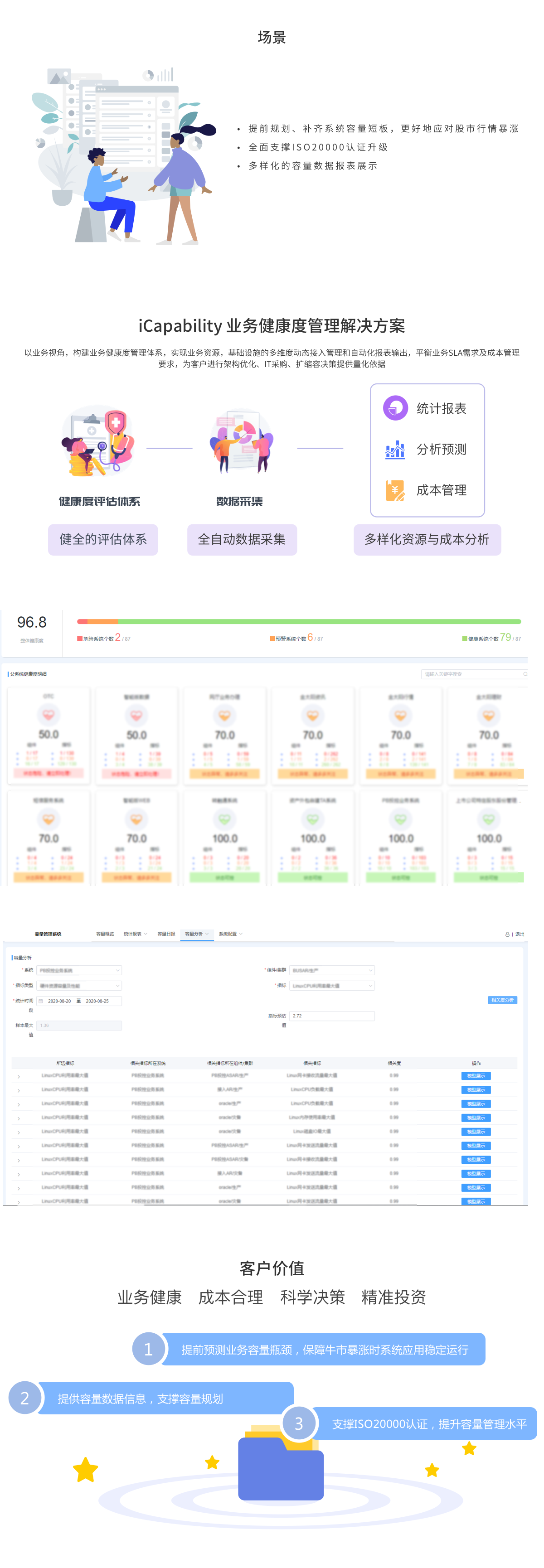Expand the row with Linux内存使用率最大值
The width and height of the screenshot is (544, 1568).
[x=19, y=1118]
